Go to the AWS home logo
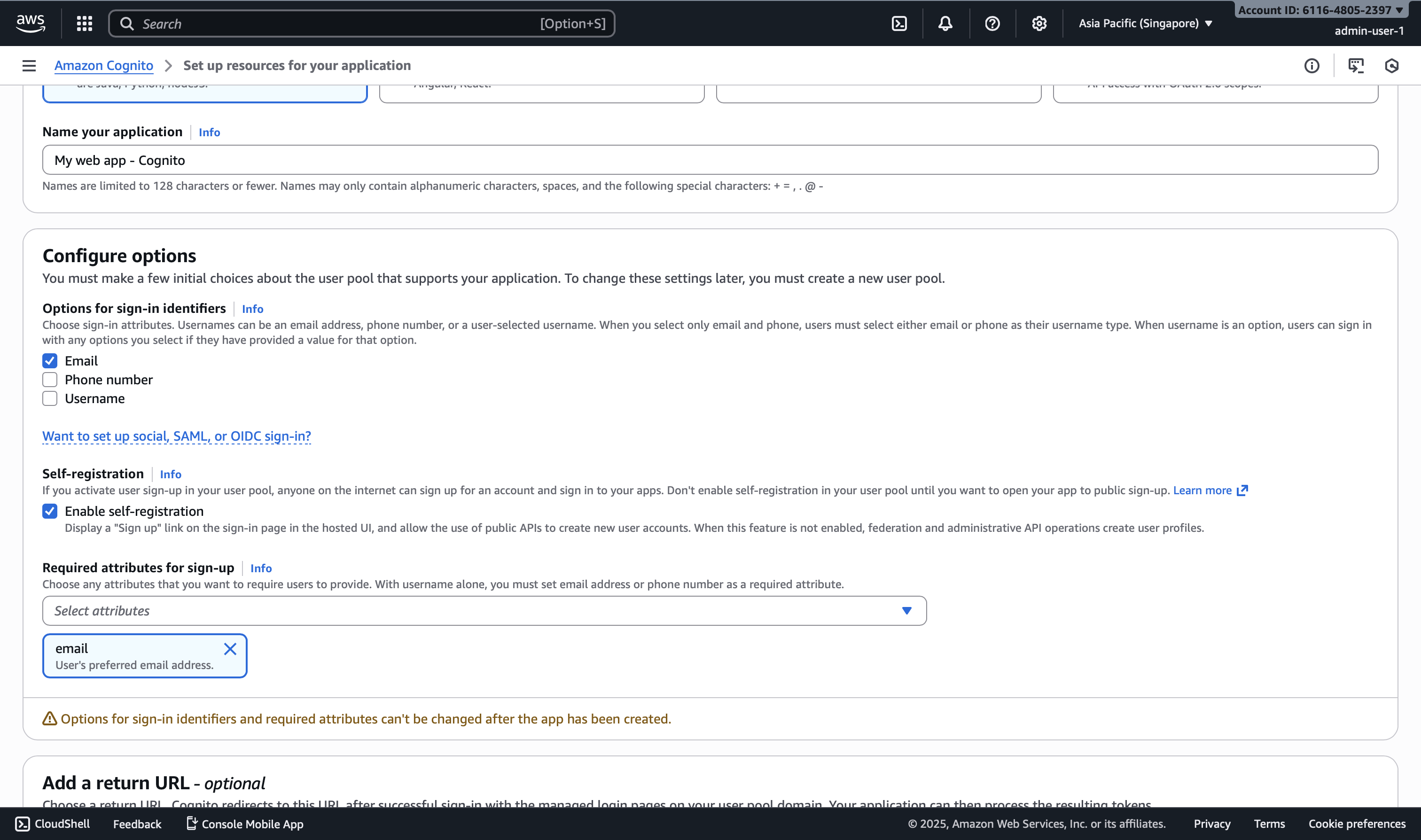The image size is (1421, 840). coord(31,23)
